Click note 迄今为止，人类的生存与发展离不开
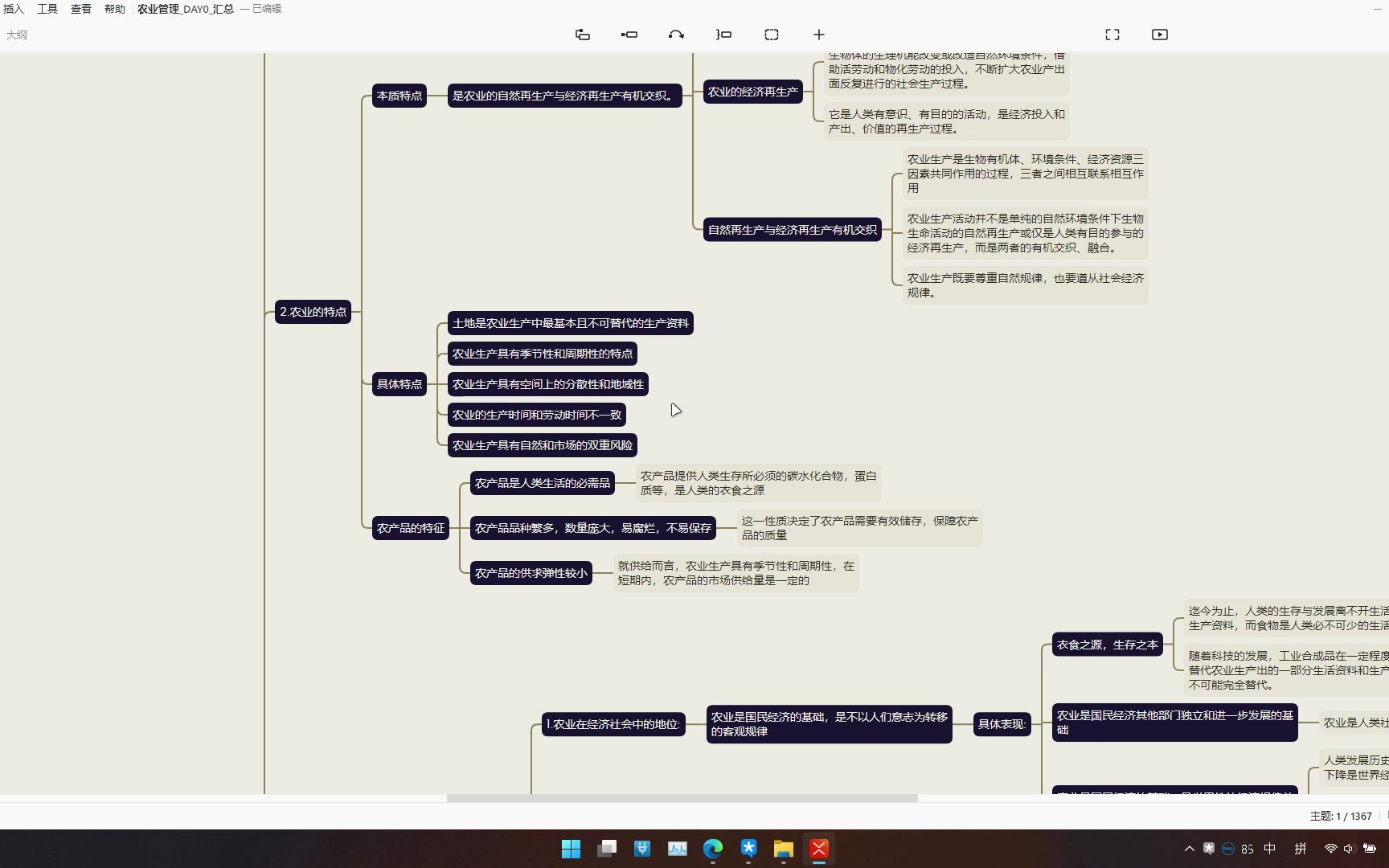Viewport: 1389px width, 868px height. coord(1286,618)
